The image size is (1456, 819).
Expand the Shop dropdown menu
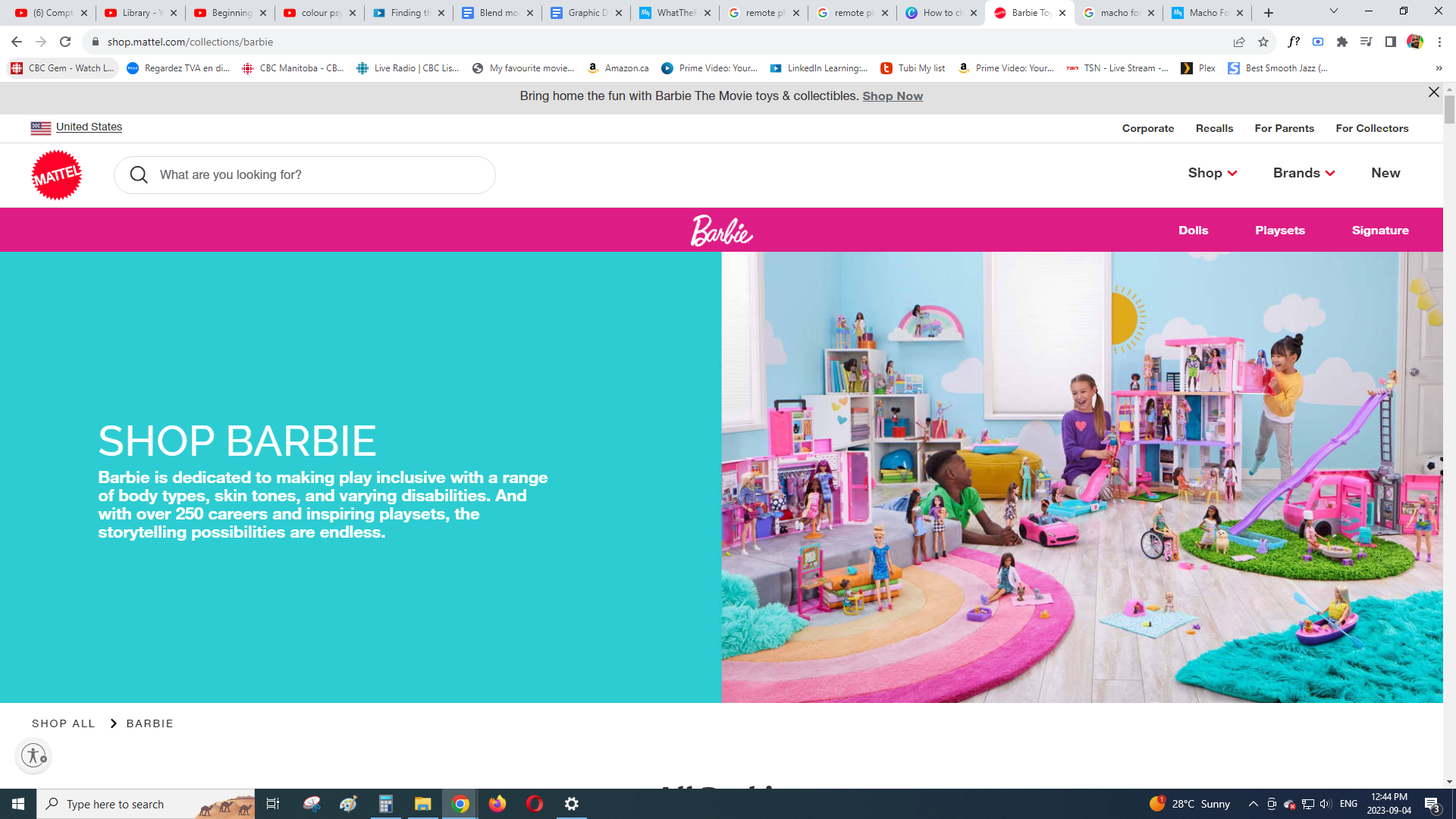point(1212,173)
